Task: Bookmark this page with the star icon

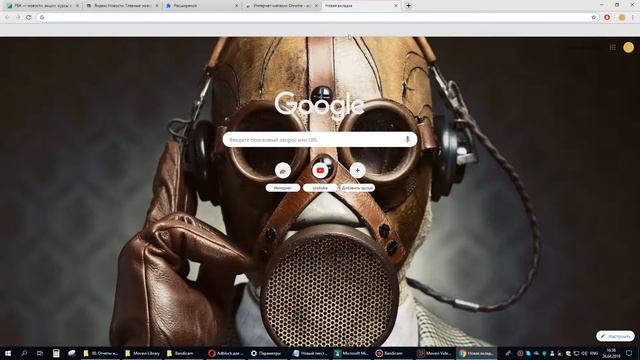Action: click(x=593, y=18)
